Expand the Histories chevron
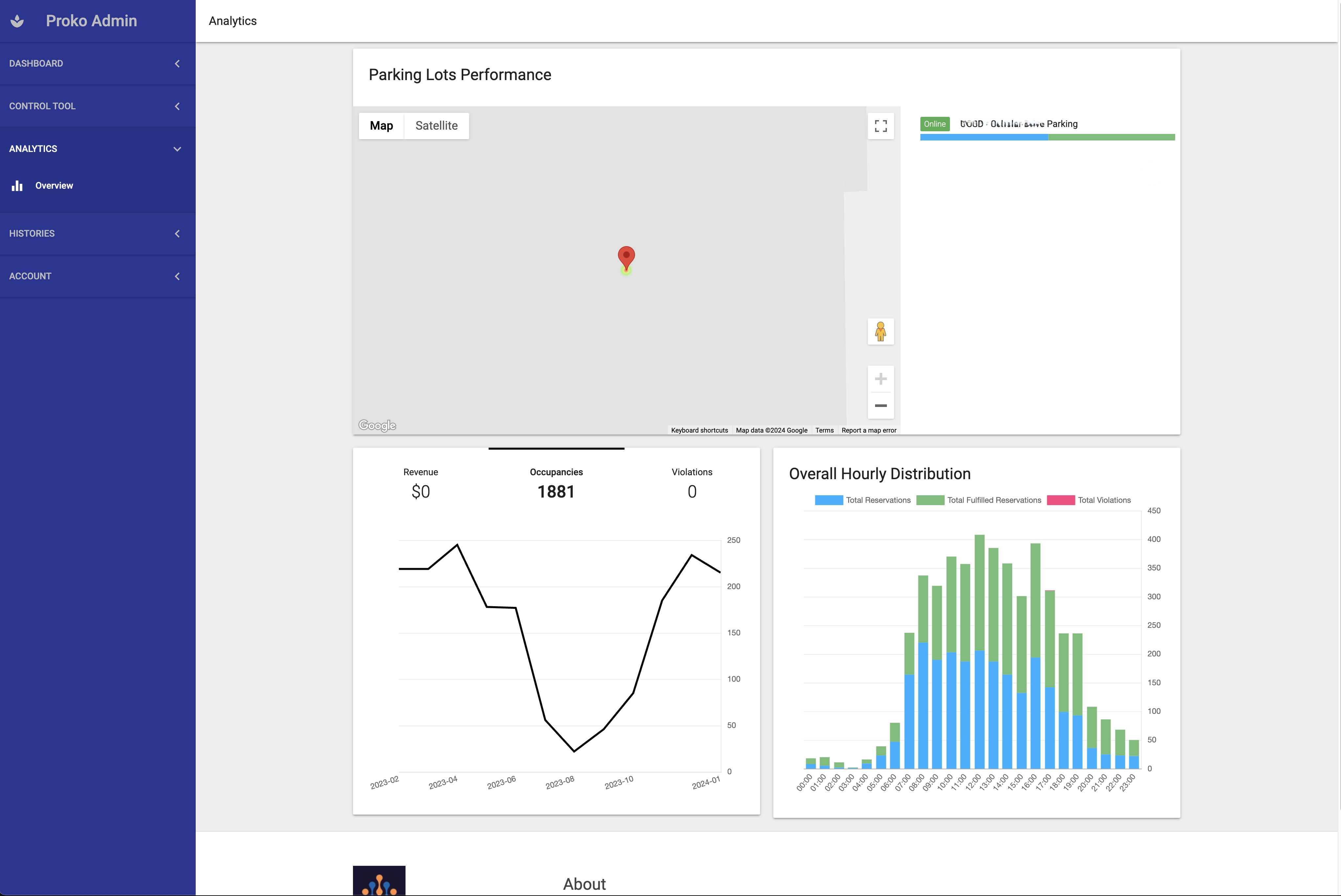 click(x=177, y=234)
